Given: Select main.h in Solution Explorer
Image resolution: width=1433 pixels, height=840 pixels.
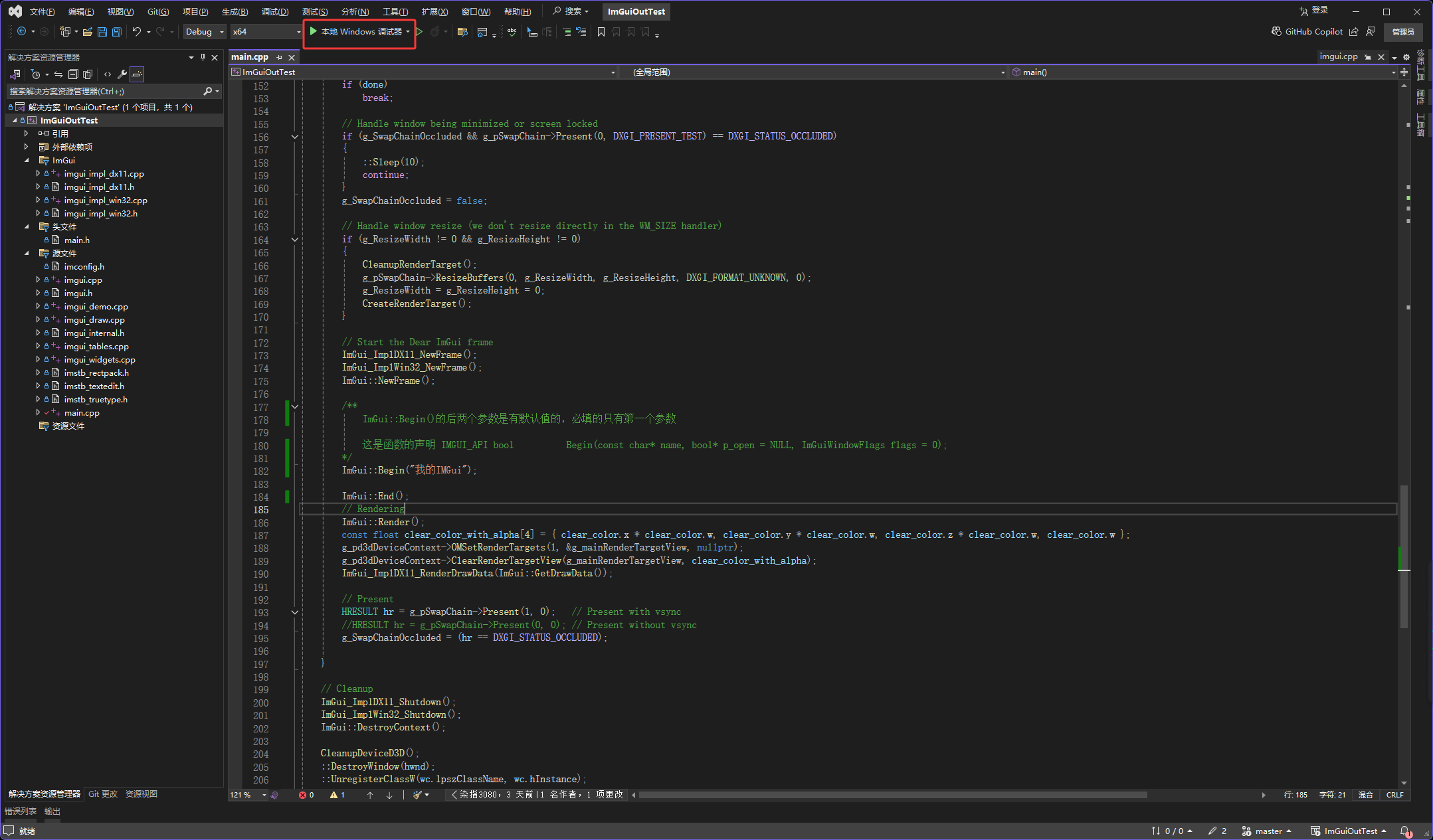Looking at the screenshot, I should point(76,240).
